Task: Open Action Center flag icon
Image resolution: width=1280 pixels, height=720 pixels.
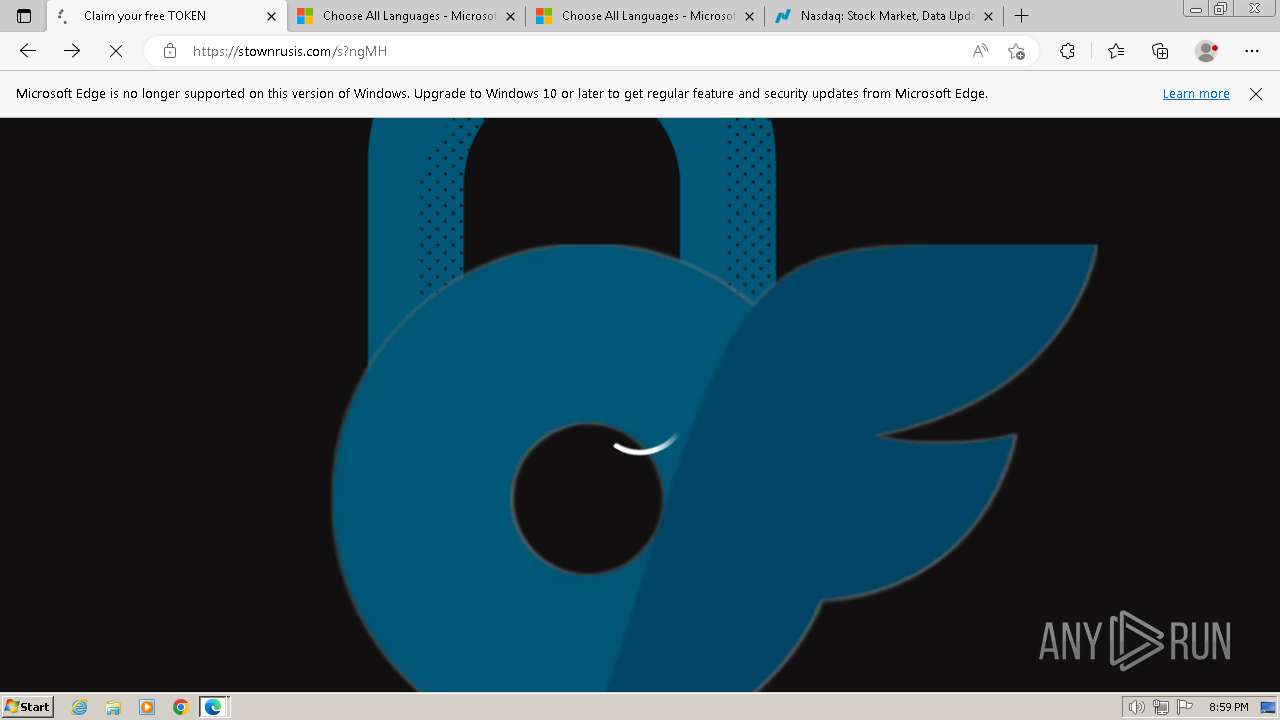Action: click(1185, 707)
